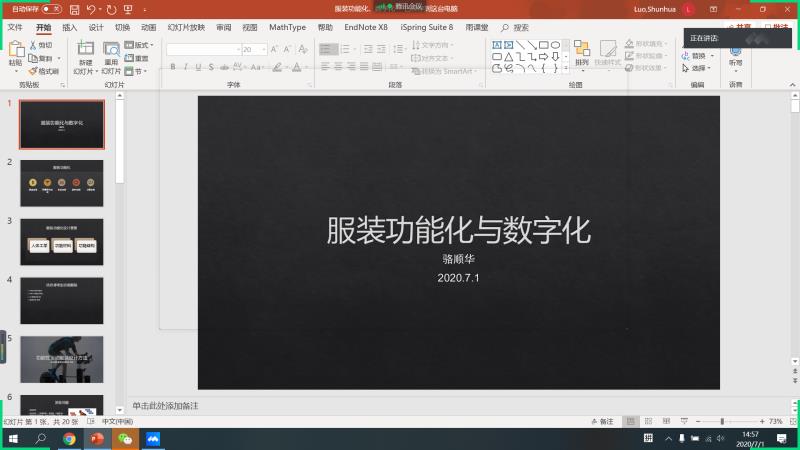800x450 pixels.
Task: Open PowerPoint from the Windows taskbar
Action: pyautogui.click(x=97, y=438)
